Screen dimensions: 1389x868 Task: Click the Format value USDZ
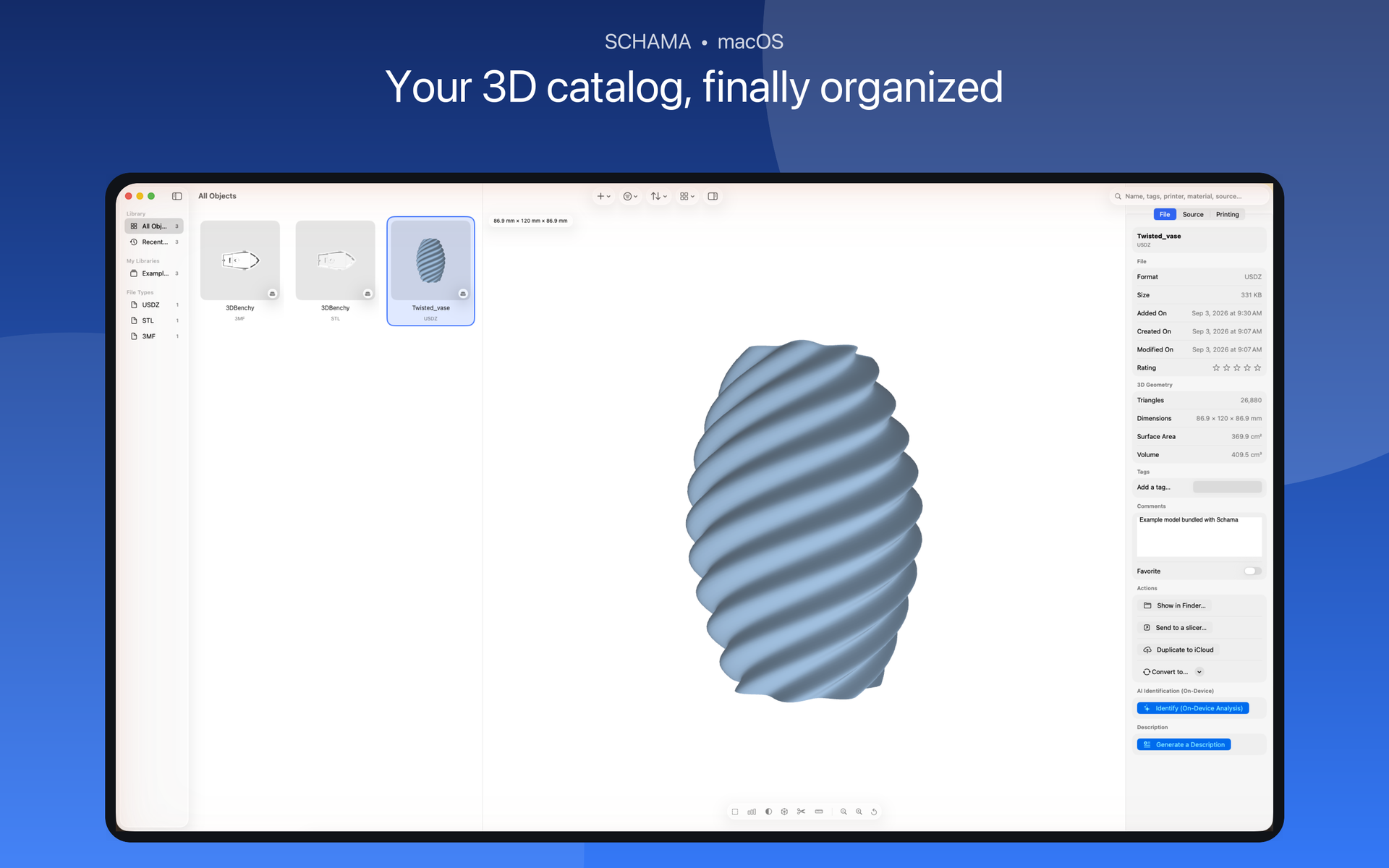pyautogui.click(x=1252, y=277)
